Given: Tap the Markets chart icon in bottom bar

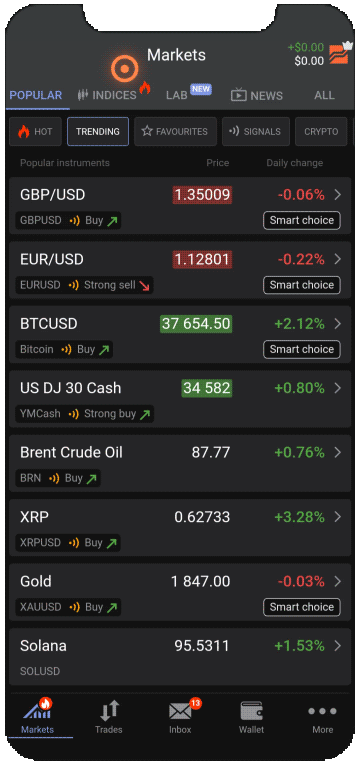Looking at the screenshot, I should pyautogui.click(x=38, y=709).
